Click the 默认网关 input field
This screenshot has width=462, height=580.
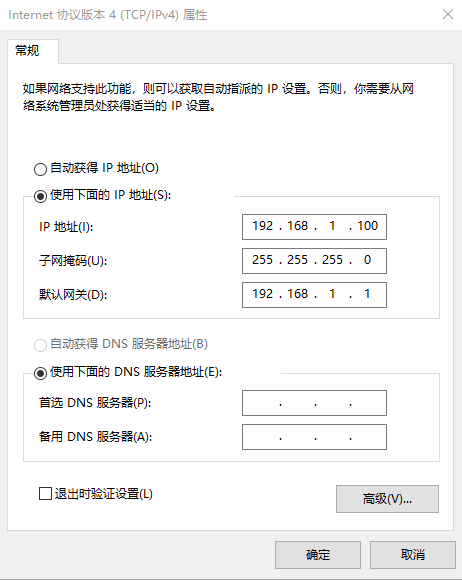tap(314, 295)
